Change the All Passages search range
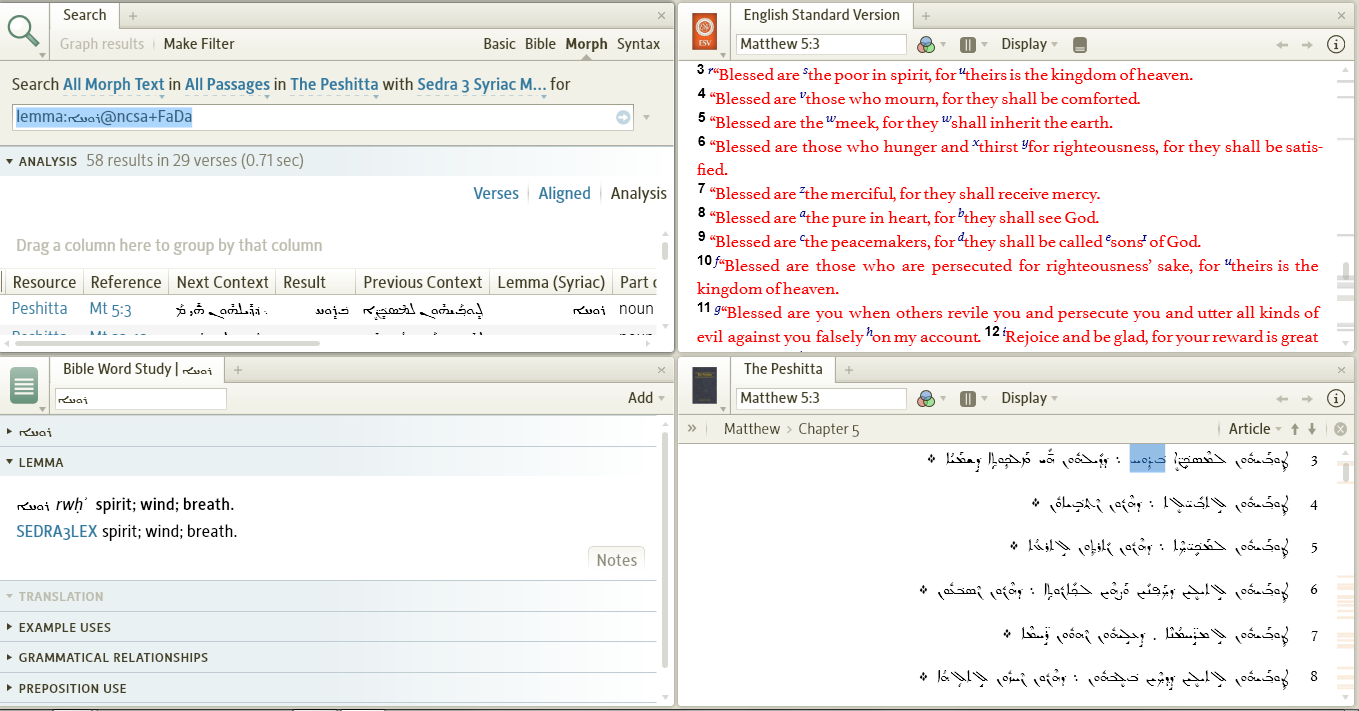1359x711 pixels. pyautogui.click(x=227, y=85)
